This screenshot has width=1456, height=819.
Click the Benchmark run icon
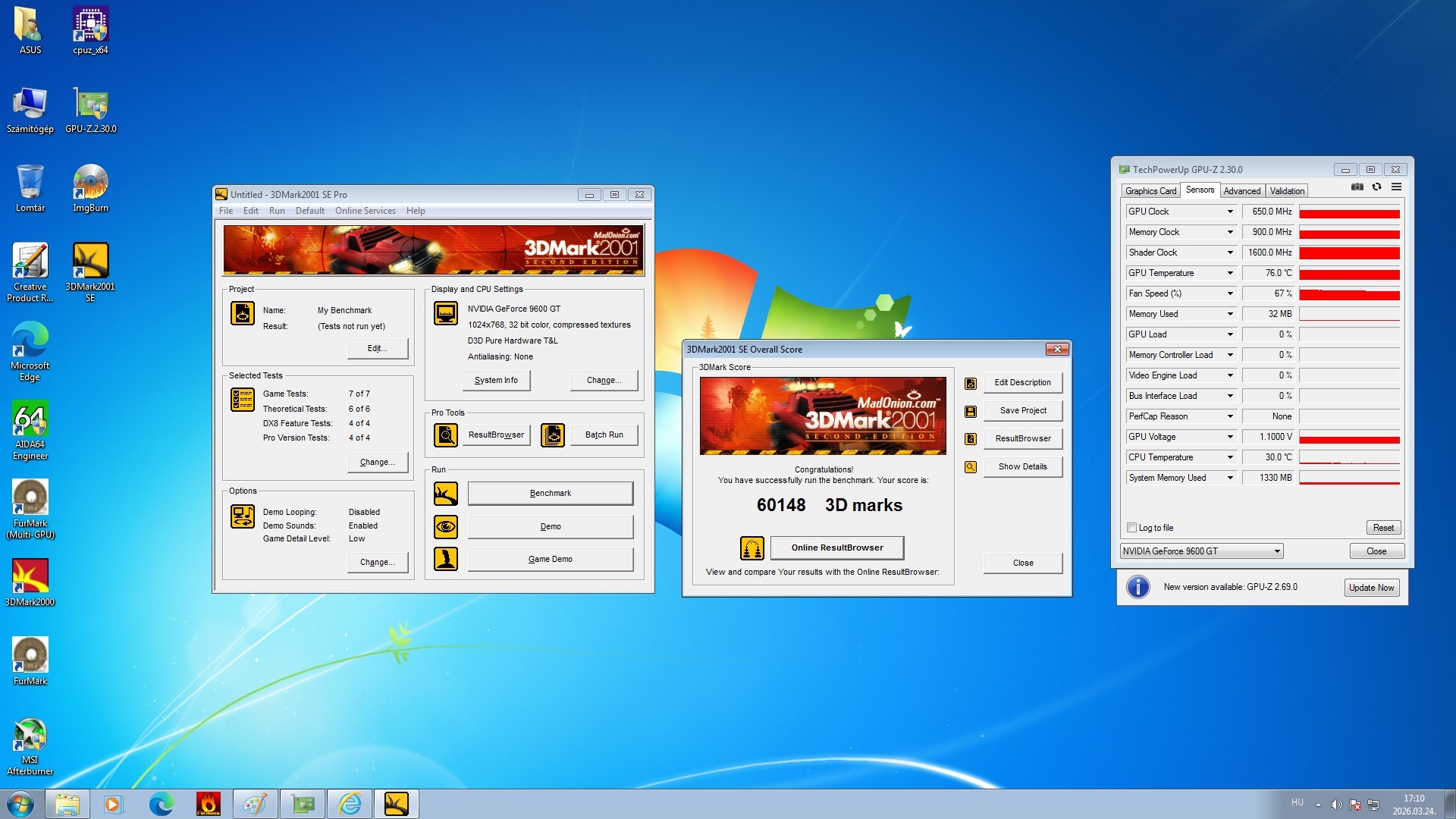(x=445, y=494)
